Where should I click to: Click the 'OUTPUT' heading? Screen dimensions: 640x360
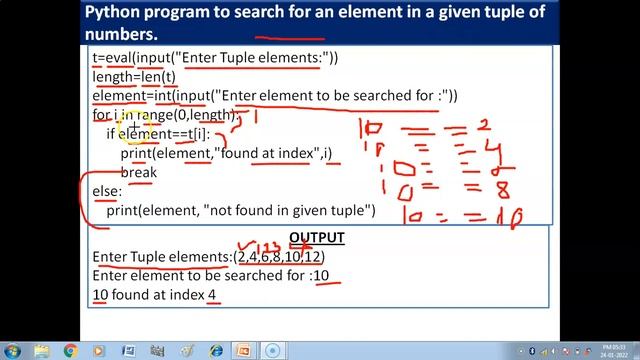coord(317,238)
